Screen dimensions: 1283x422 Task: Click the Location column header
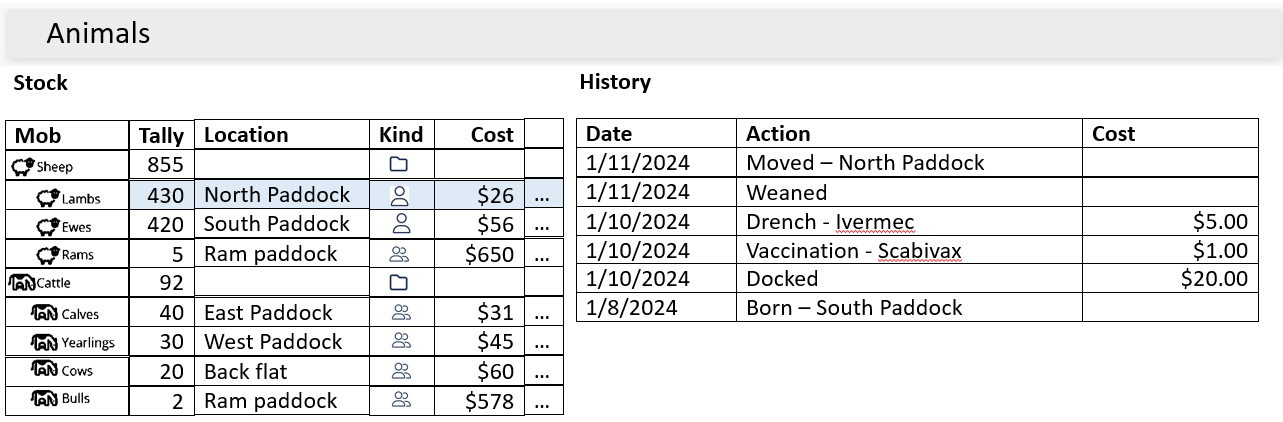click(246, 135)
